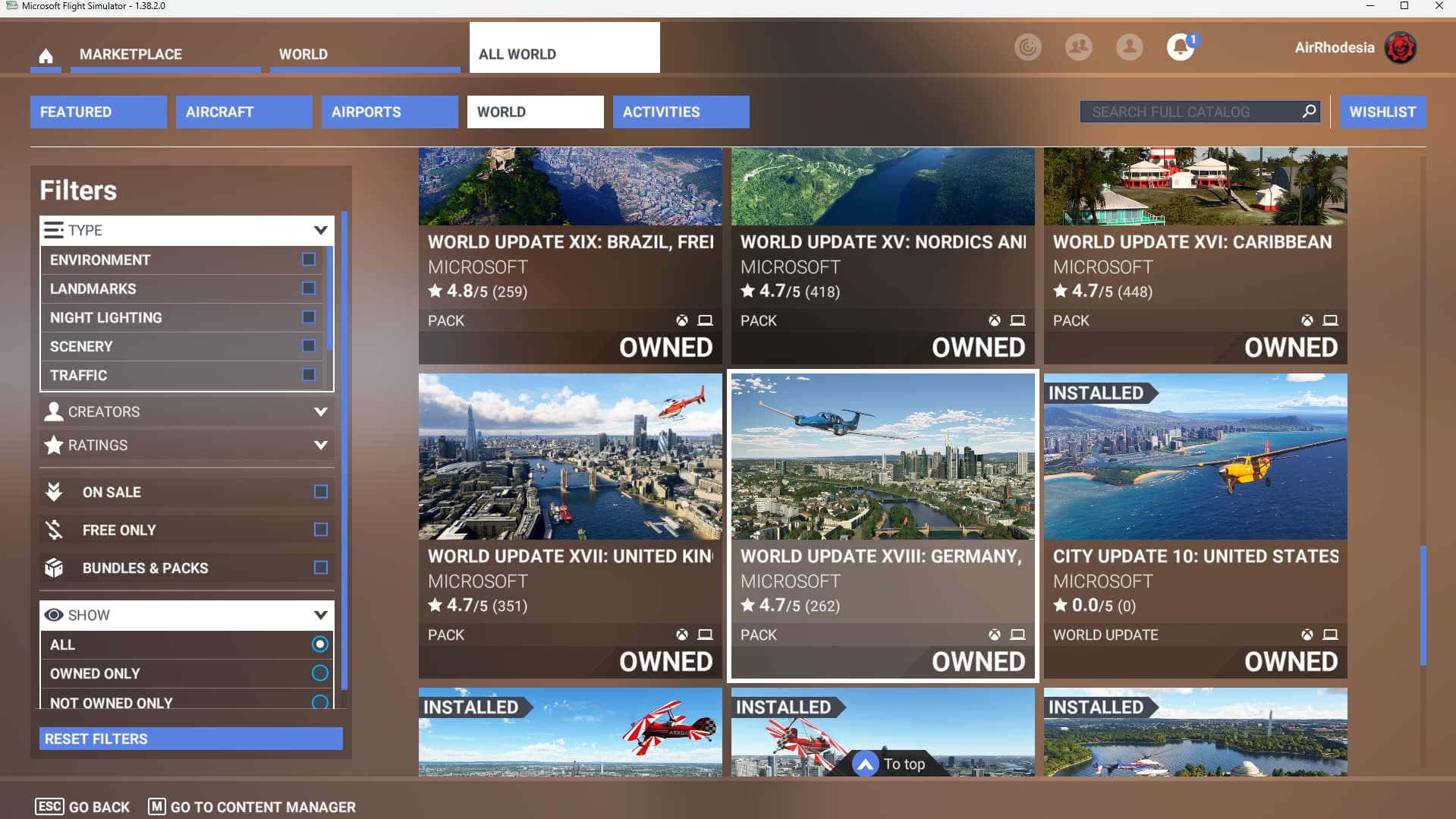Open City Update 10 United States thumbnail
Viewport: 1456px width, 819px height.
(x=1196, y=456)
